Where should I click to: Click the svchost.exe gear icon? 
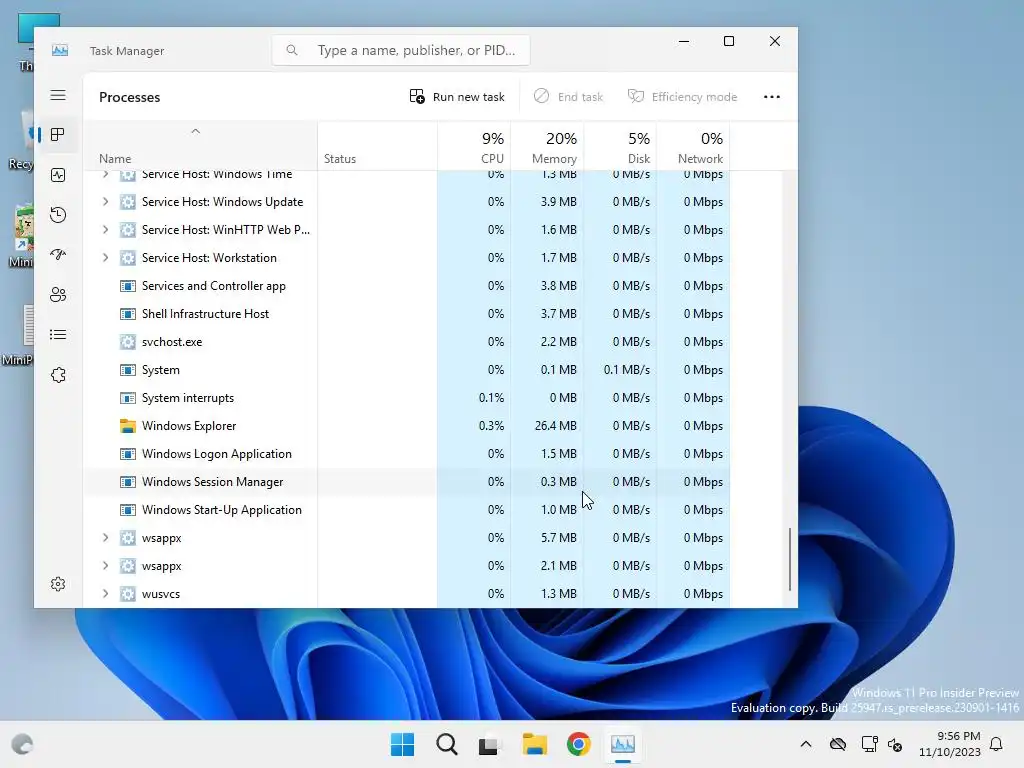coord(128,342)
